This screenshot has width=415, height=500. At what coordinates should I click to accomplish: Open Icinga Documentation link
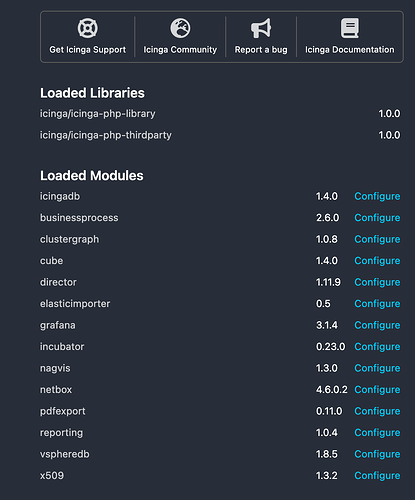click(x=350, y=50)
